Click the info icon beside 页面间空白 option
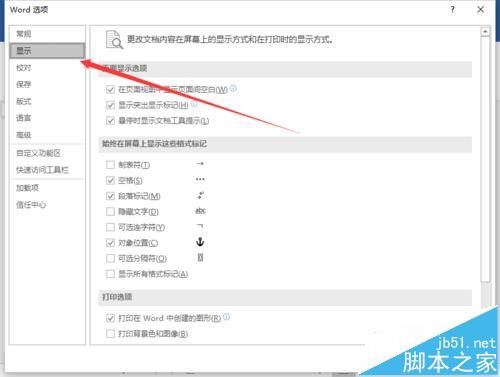This screenshot has width=500, height=377. click(x=233, y=88)
